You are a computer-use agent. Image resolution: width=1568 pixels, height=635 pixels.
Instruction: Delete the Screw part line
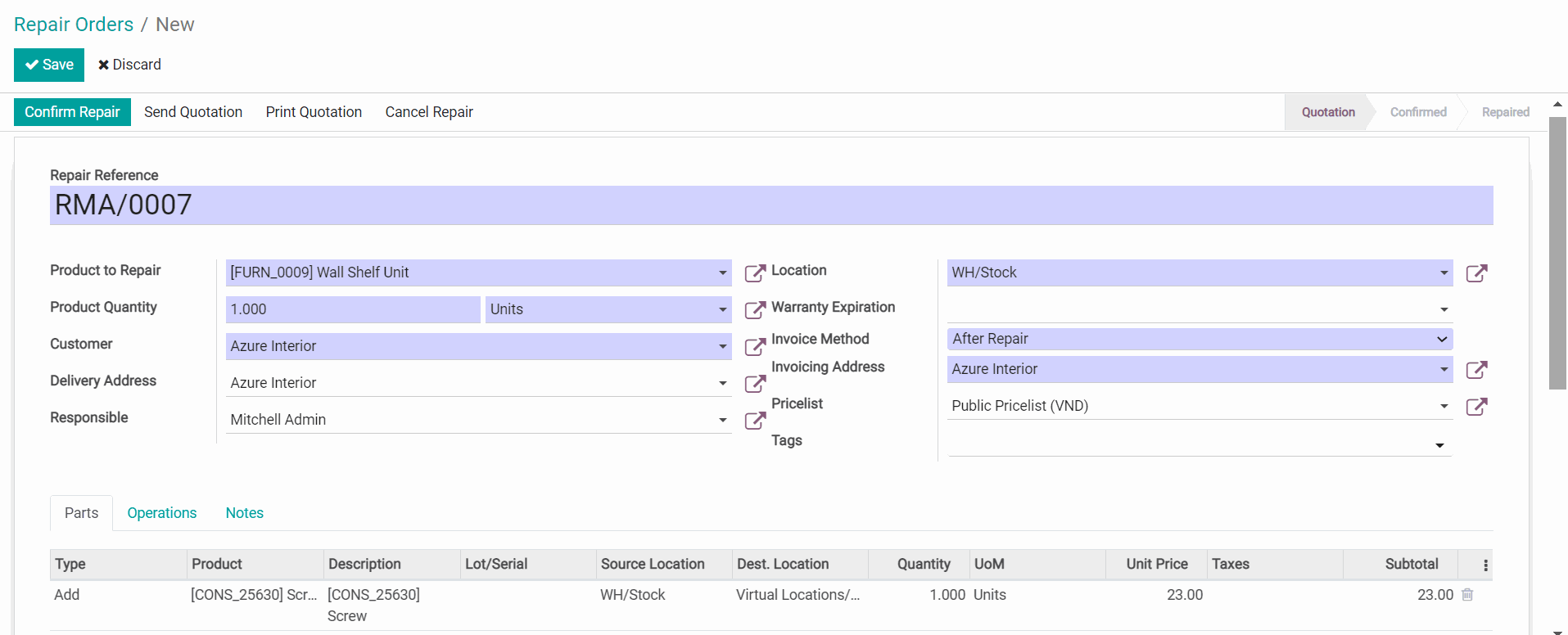1466,595
